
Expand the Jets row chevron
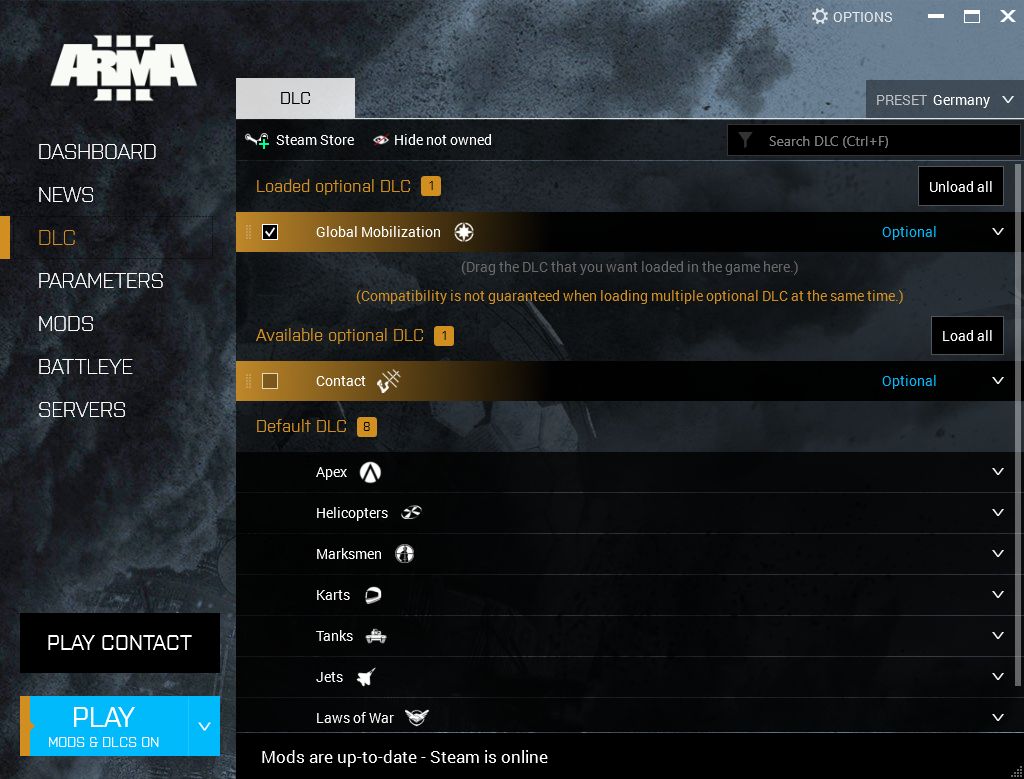tap(998, 676)
